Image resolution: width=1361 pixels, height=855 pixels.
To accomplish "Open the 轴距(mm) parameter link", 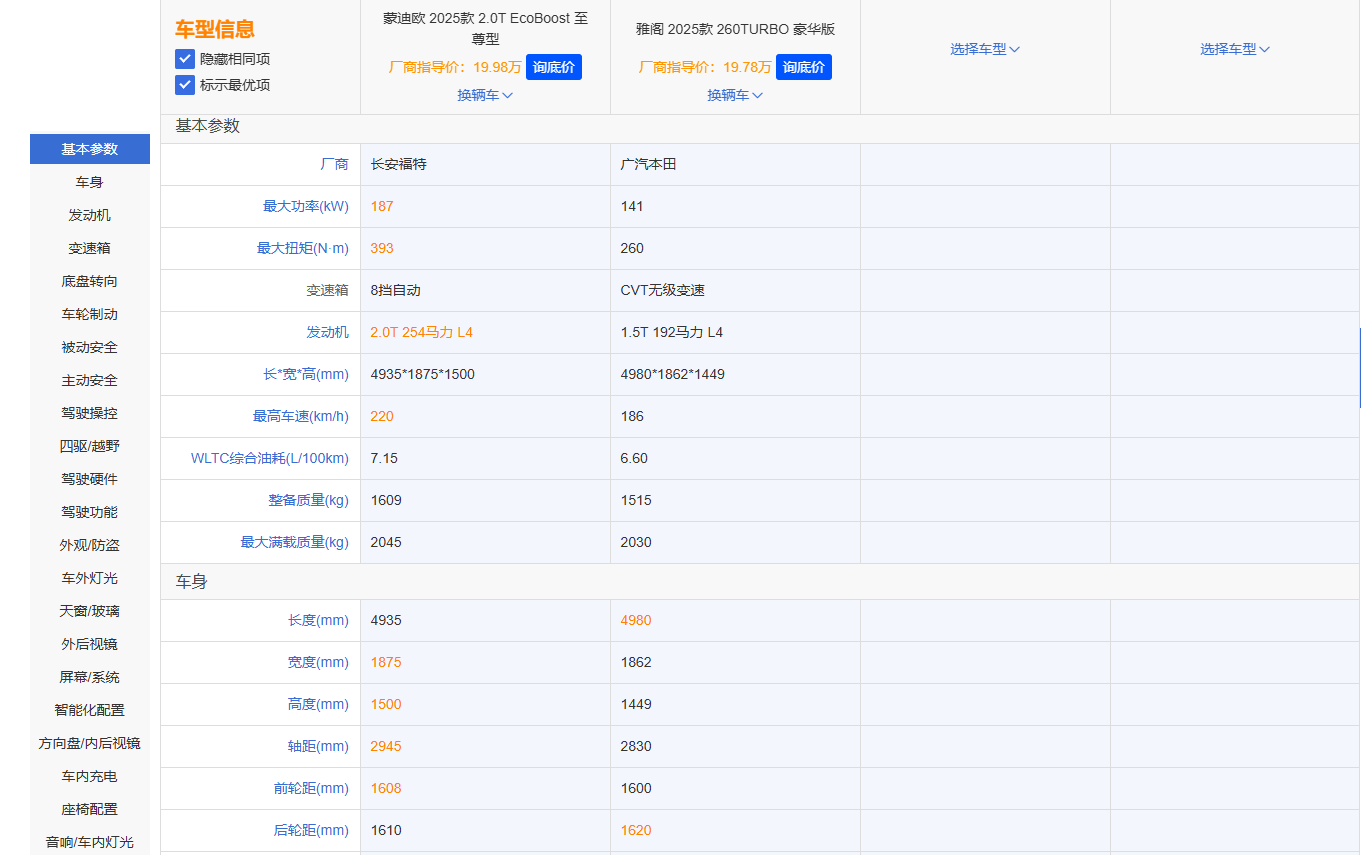I will (x=318, y=746).
